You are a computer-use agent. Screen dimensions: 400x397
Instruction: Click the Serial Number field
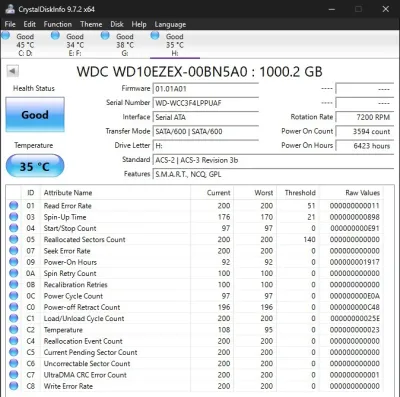[x=206, y=103]
